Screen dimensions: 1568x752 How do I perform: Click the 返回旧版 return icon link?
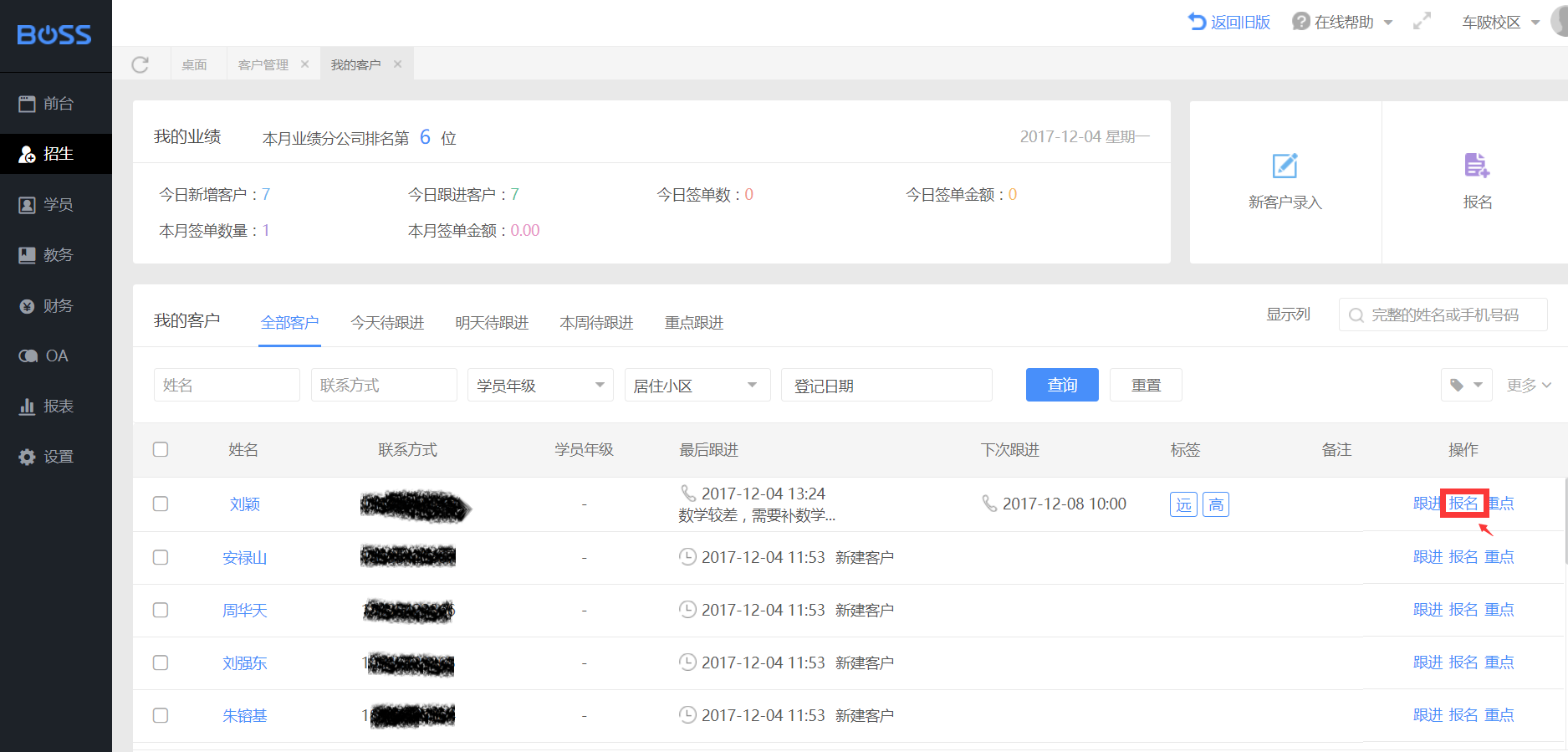pyautogui.click(x=1228, y=23)
